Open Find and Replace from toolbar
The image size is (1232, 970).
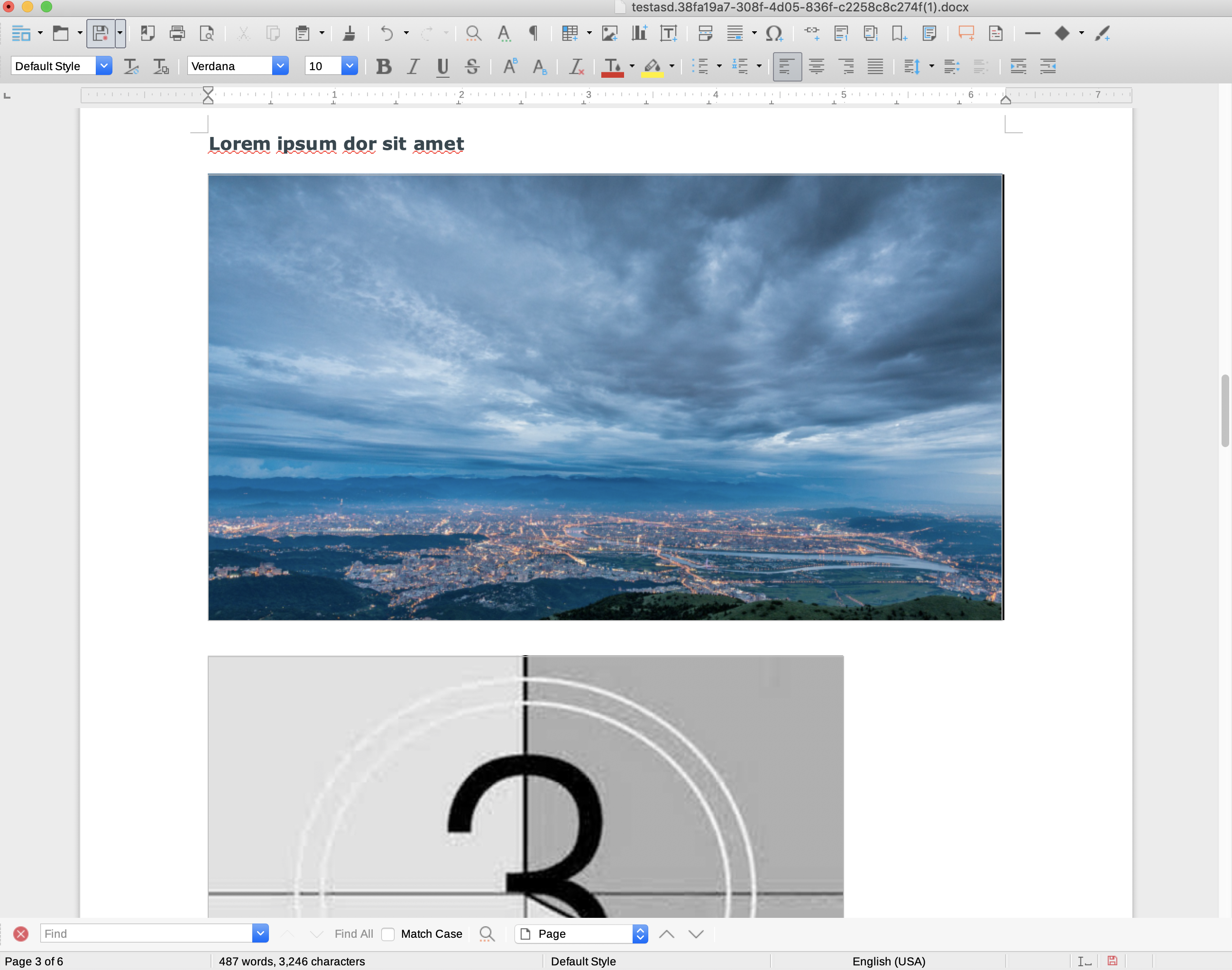coord(473,34)
